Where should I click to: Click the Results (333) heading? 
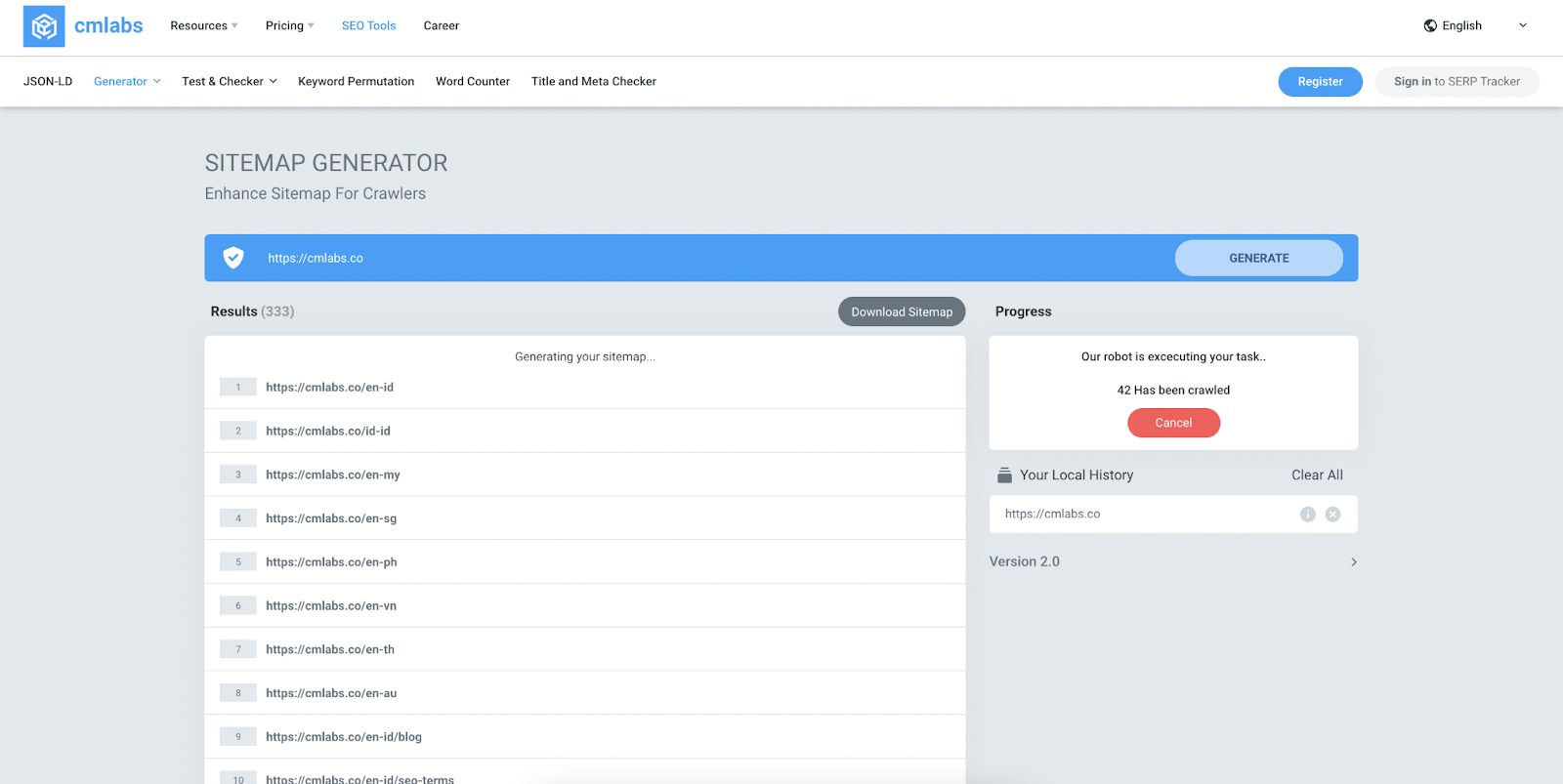click(252, 311)
